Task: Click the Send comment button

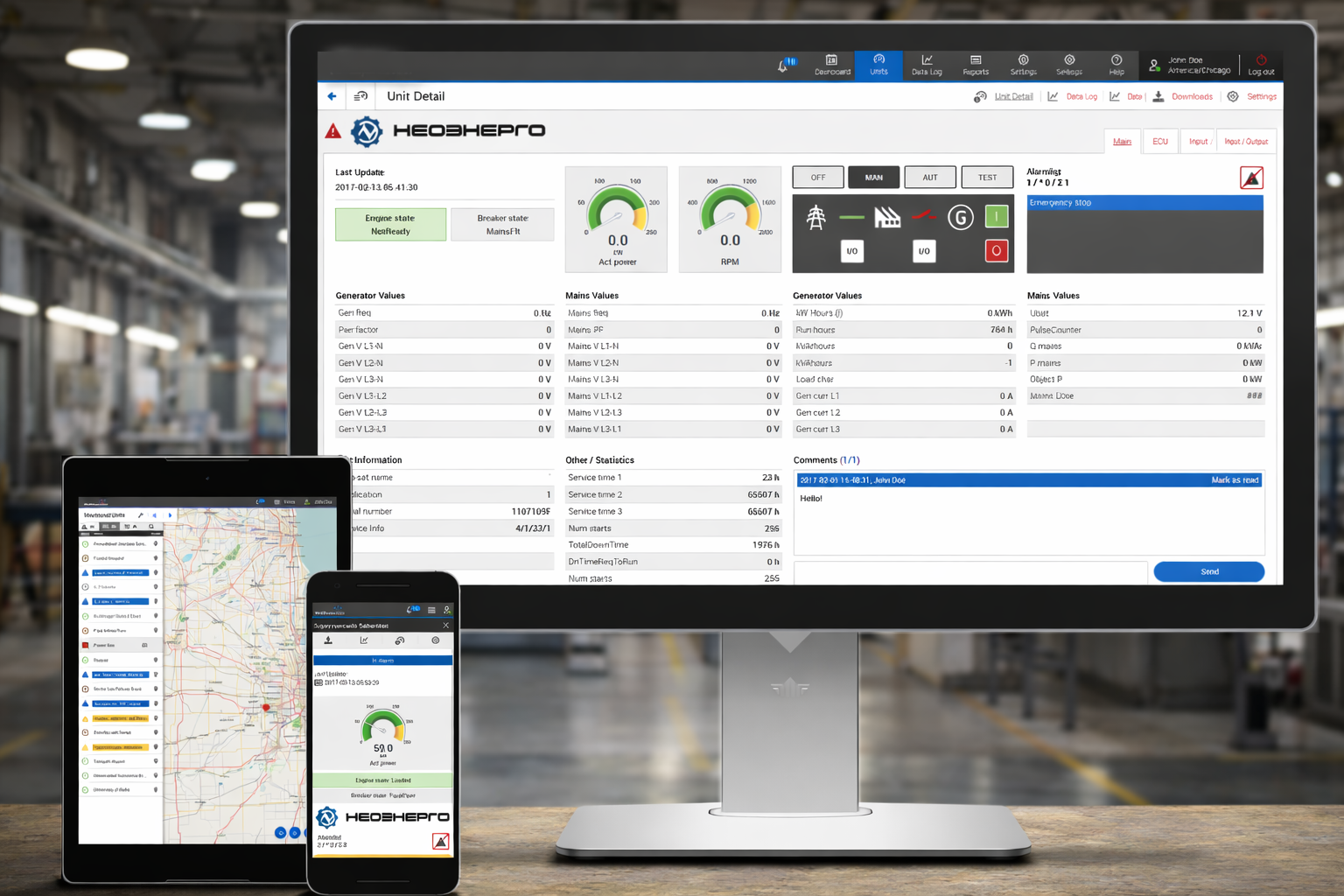Action: click(1208, 571)
